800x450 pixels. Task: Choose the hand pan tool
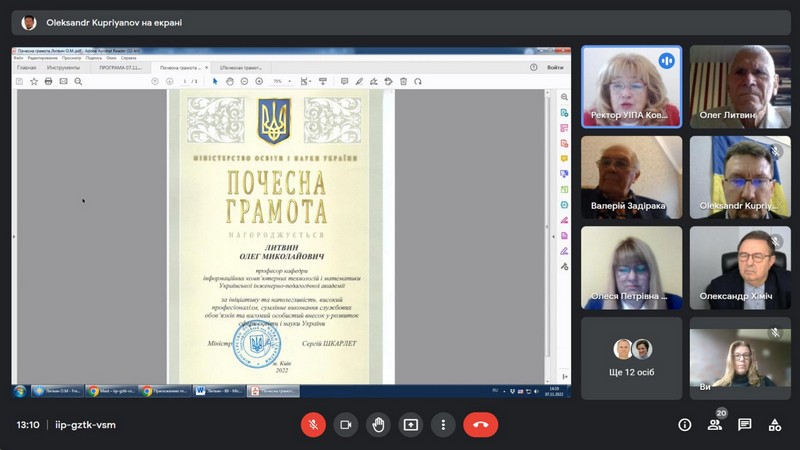tap(230, 81)
